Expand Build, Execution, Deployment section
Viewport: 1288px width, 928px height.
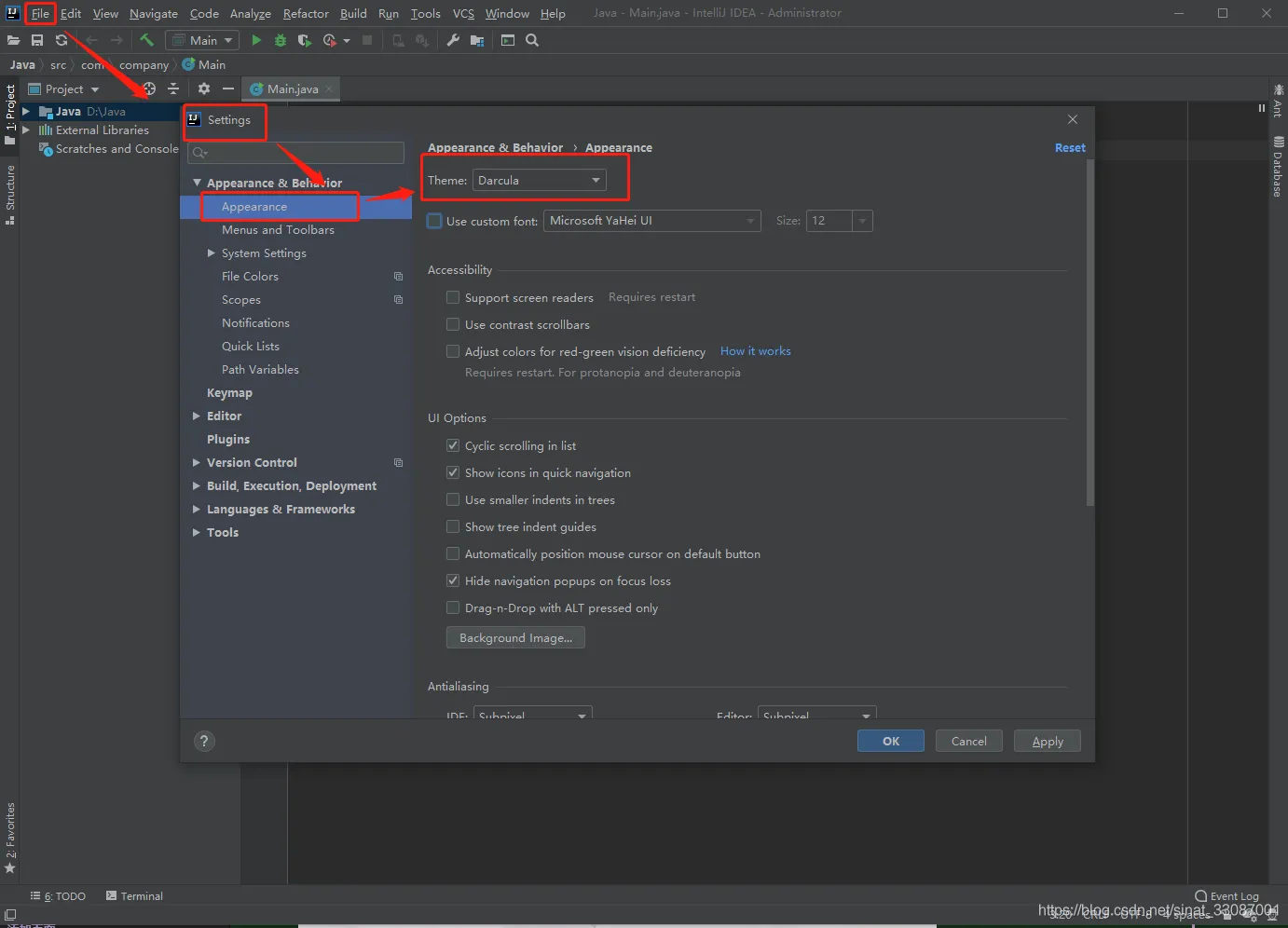click(x=197, y=486)
